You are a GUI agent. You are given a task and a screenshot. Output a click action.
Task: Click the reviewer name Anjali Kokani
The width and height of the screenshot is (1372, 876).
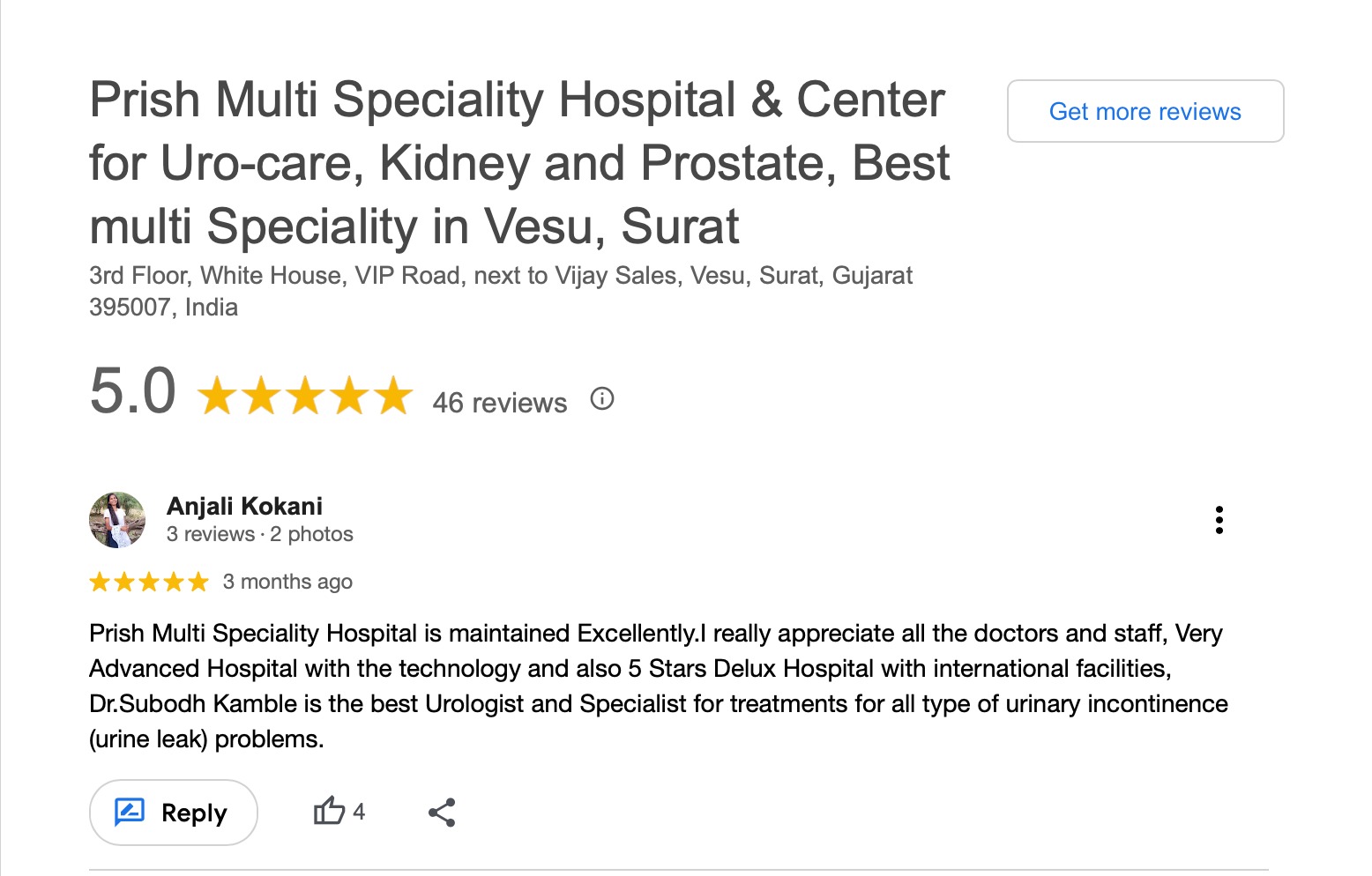tap(244, 506)
